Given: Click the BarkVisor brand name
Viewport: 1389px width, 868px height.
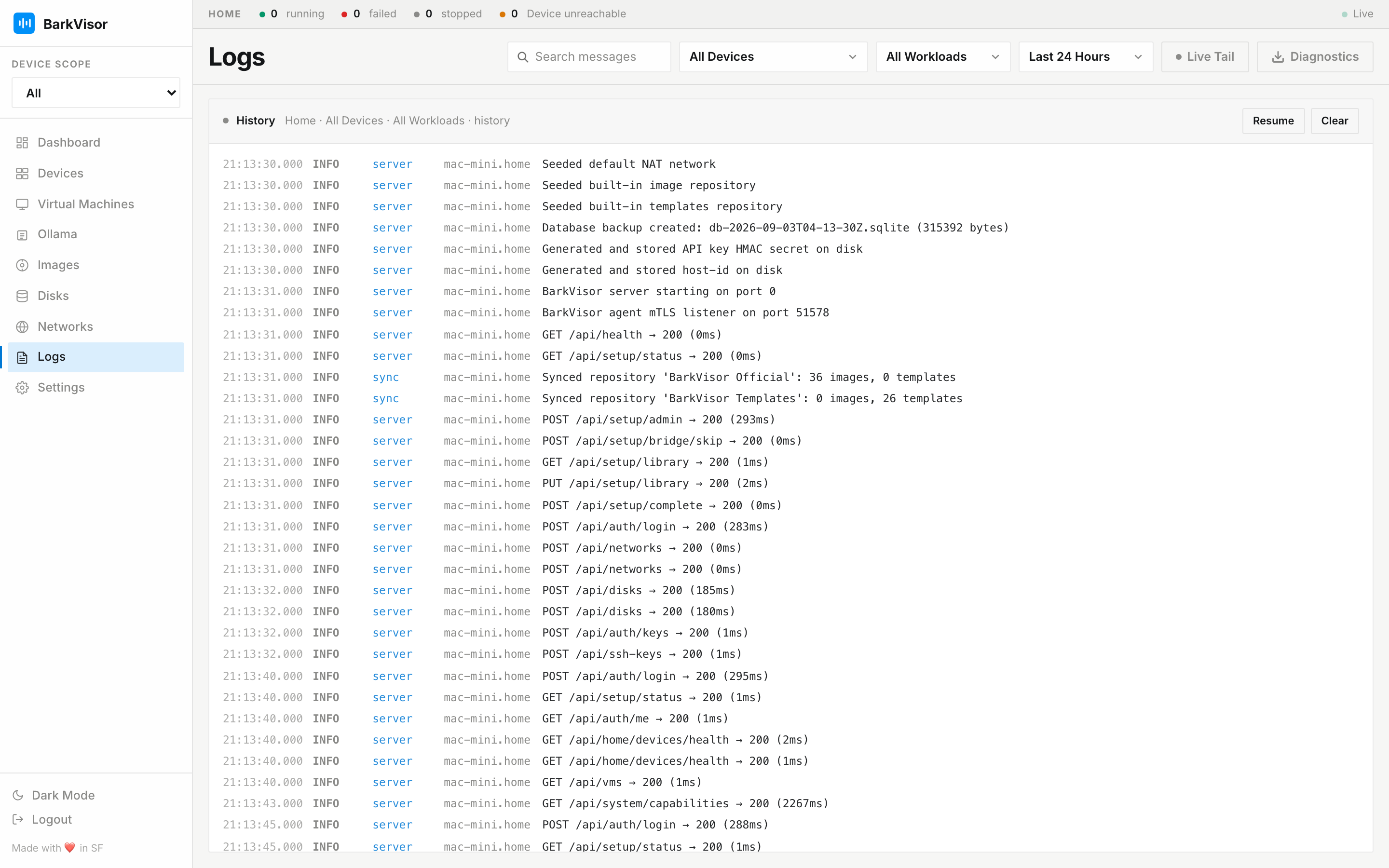Looking at the screenshot, I should point(75,24).
